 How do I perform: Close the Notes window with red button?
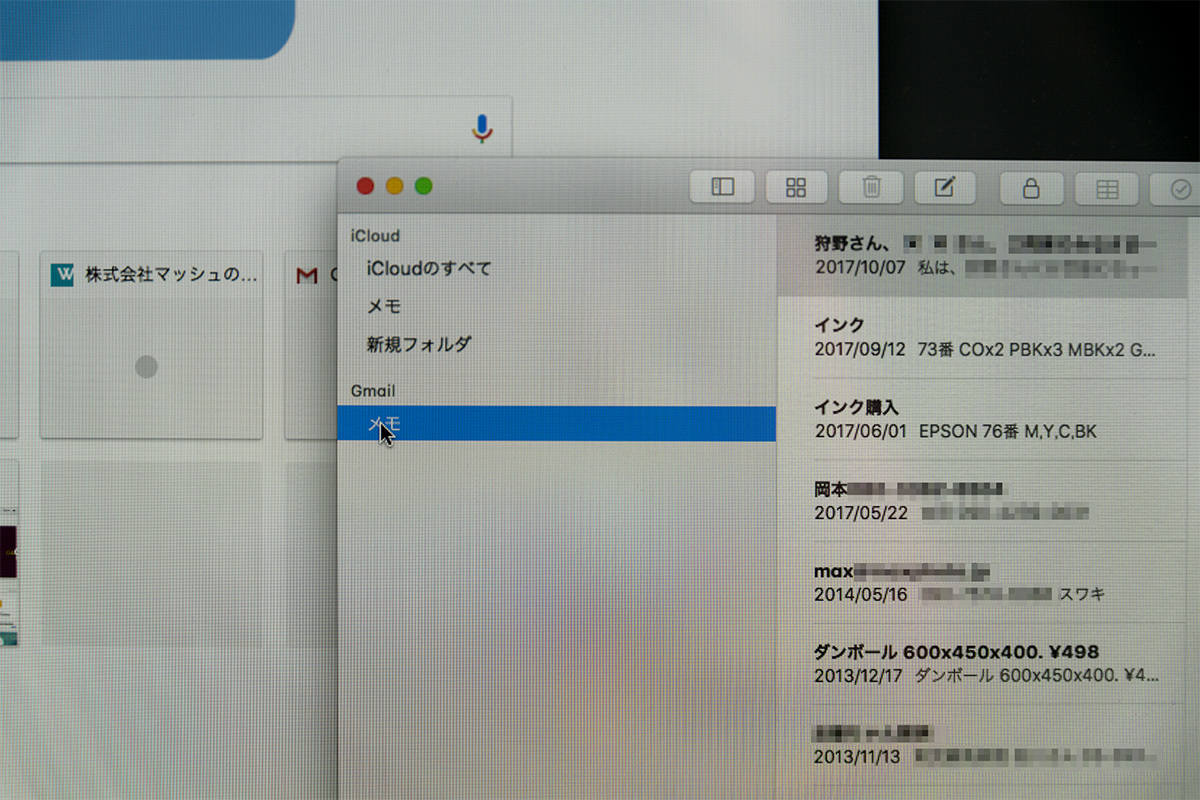pyautogui.click(x=365, y=186)
